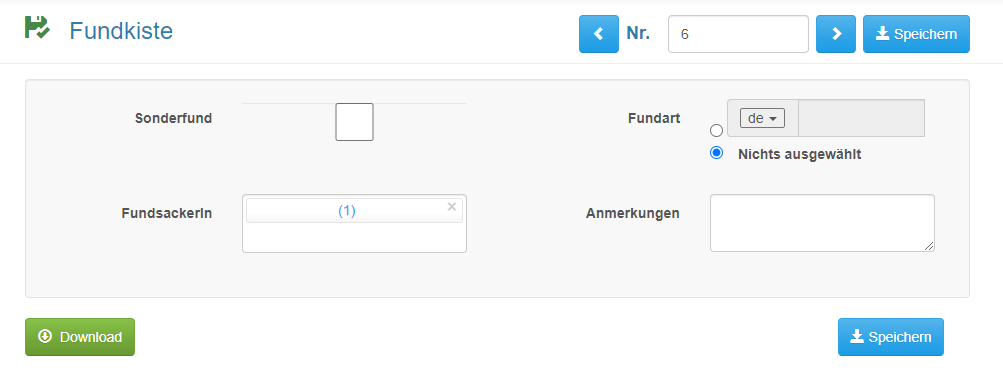The width and height of the screenshot is (1003, 392).
Task: Focus the Nr. number input field
Action: point(738,34)
